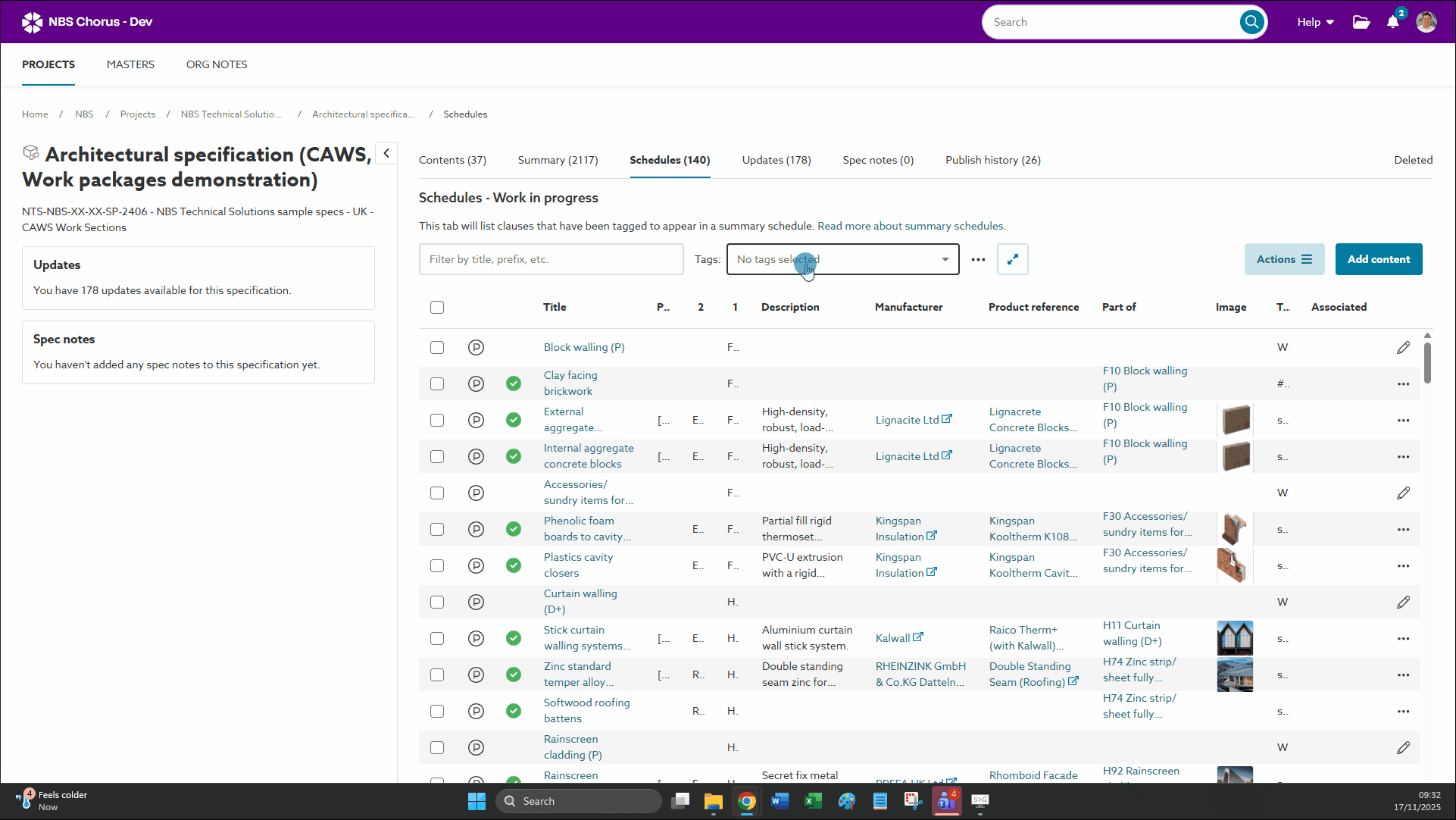Open Excel from the Windows taskbar
The image size is (1456, 820).
[813, 801]
